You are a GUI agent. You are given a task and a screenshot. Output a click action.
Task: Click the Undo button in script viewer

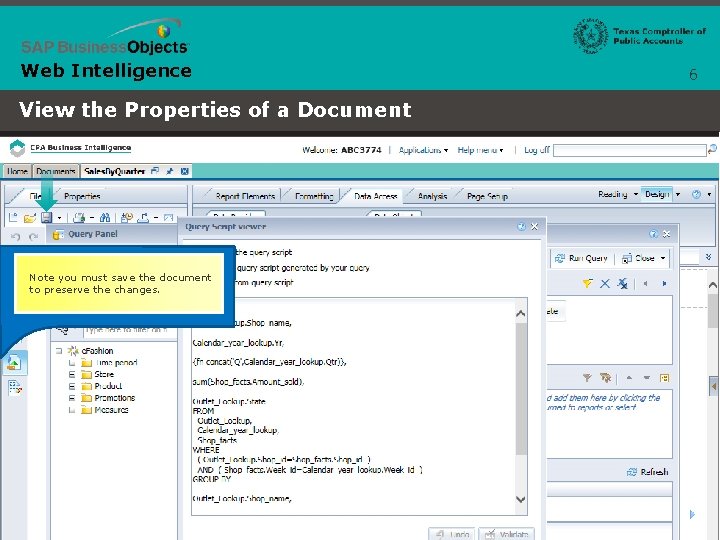point(452,534)
